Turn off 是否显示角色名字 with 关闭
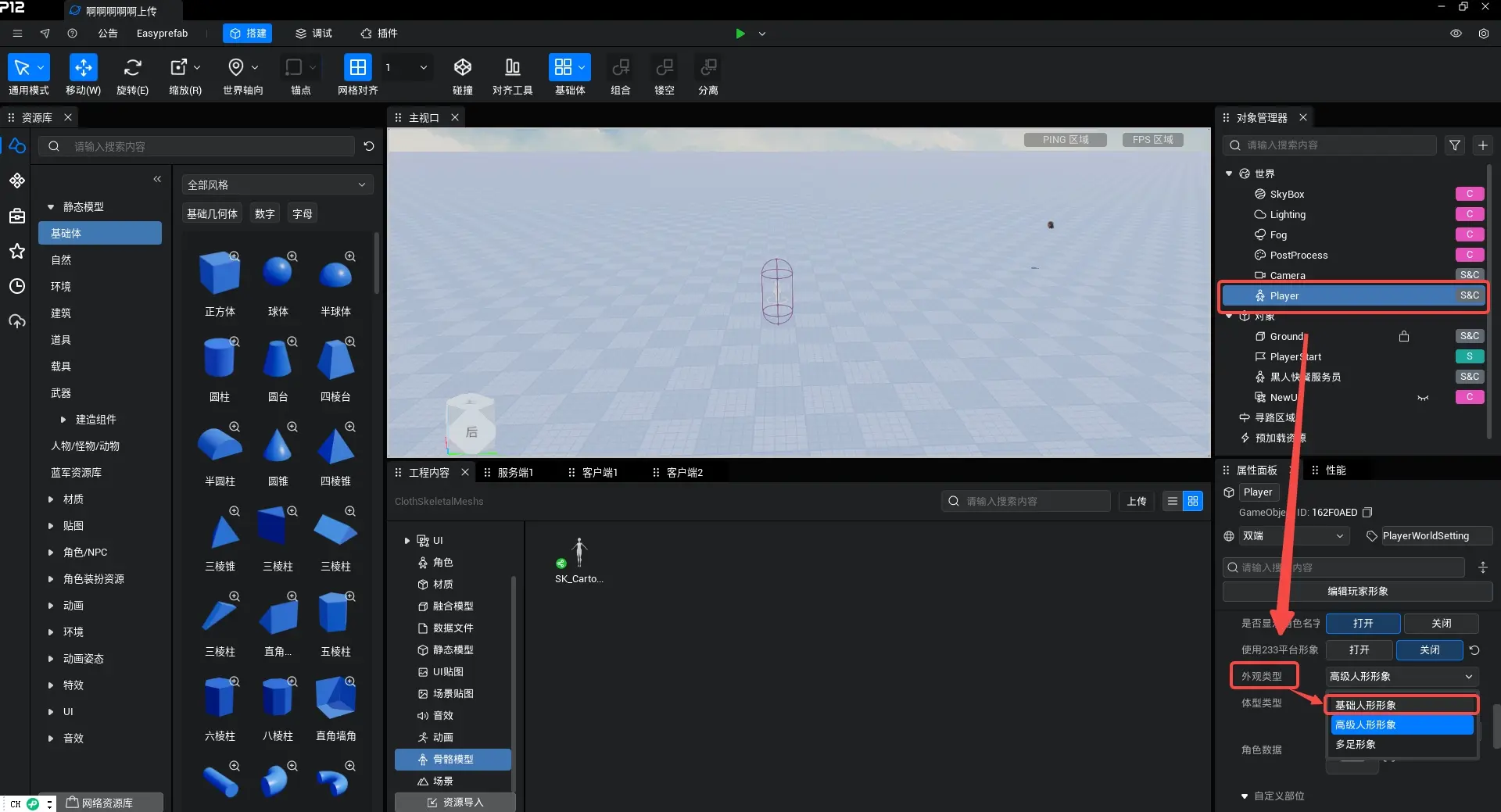Image resolution: width=1501 pixels, height=812 pixels. (x=1441, y=624)
